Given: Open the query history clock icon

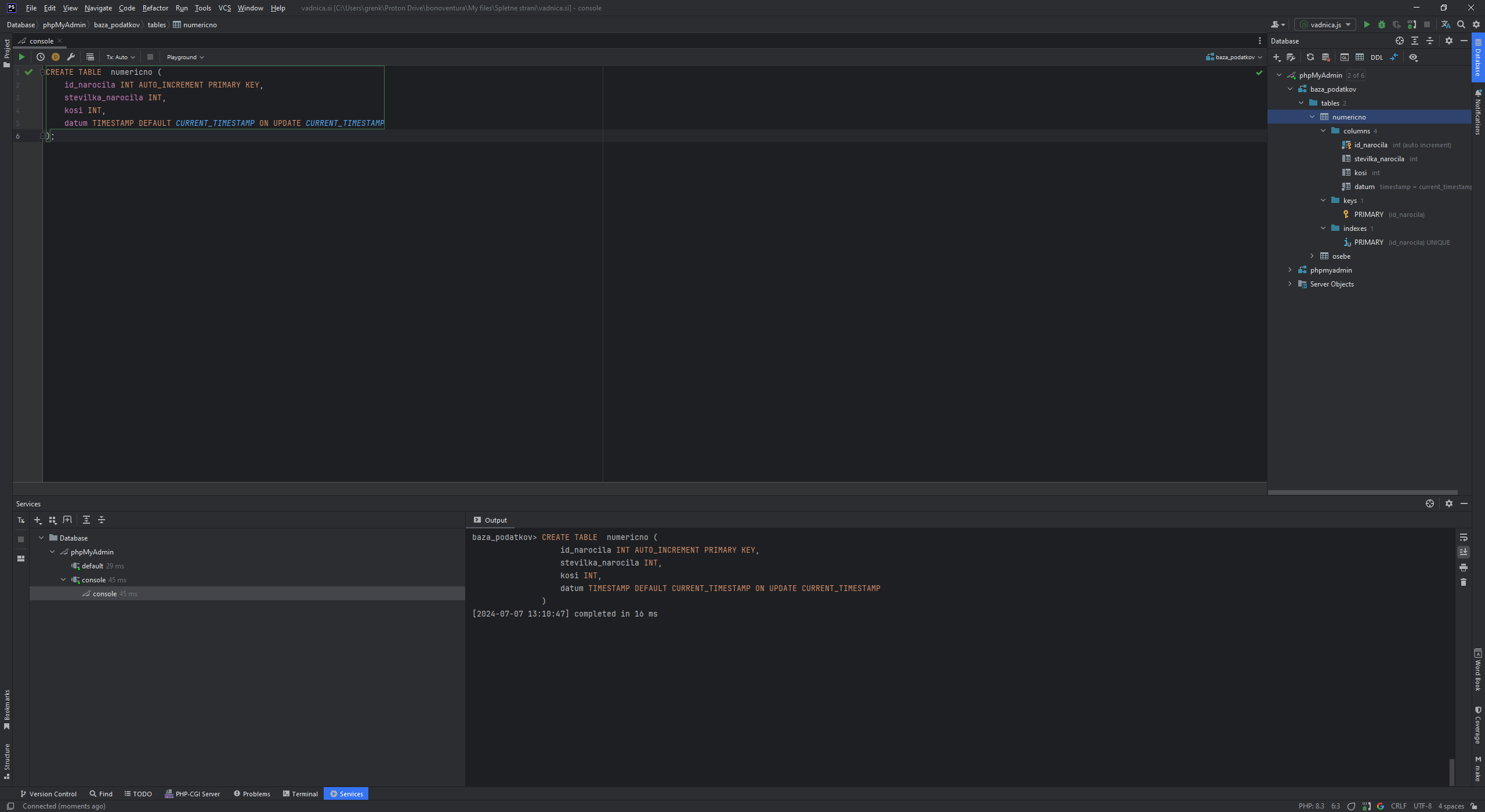Looking at the screenshot, I should tap(41, 57).
